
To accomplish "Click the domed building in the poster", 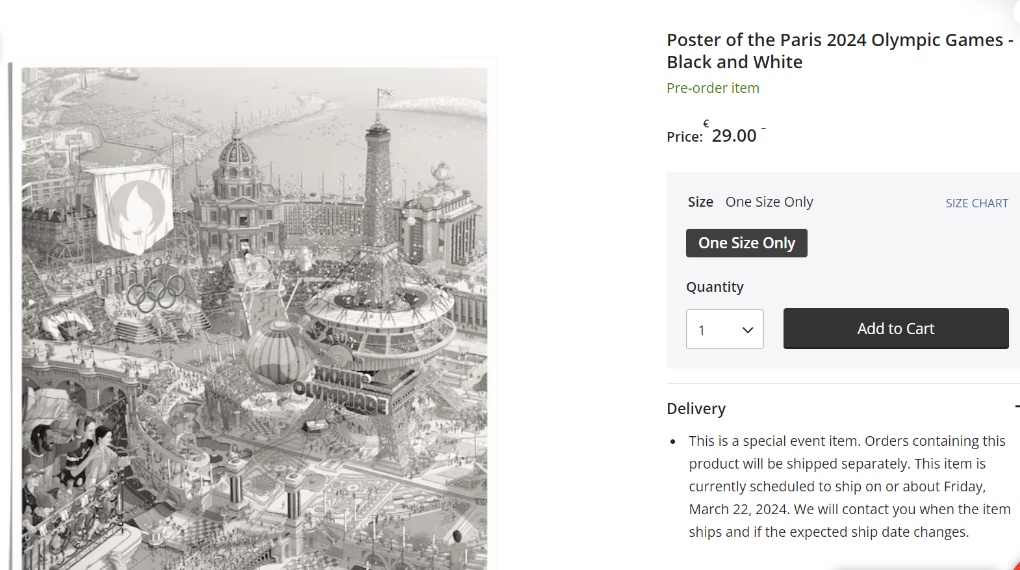I will pos(236,160).
